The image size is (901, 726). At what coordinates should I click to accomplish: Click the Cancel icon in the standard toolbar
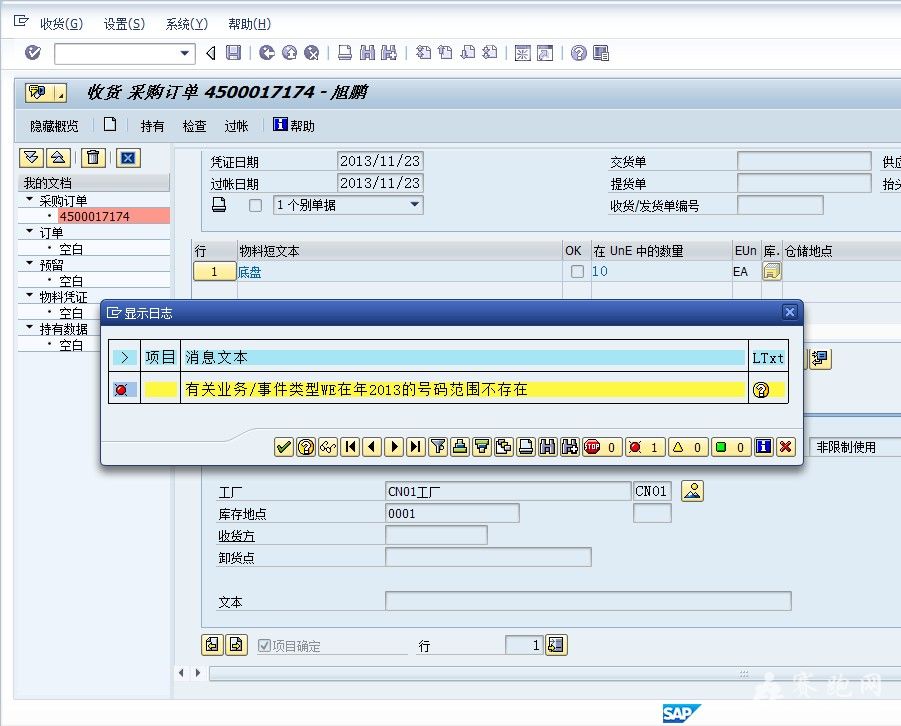pyautogui.click(x=311, y=53)
